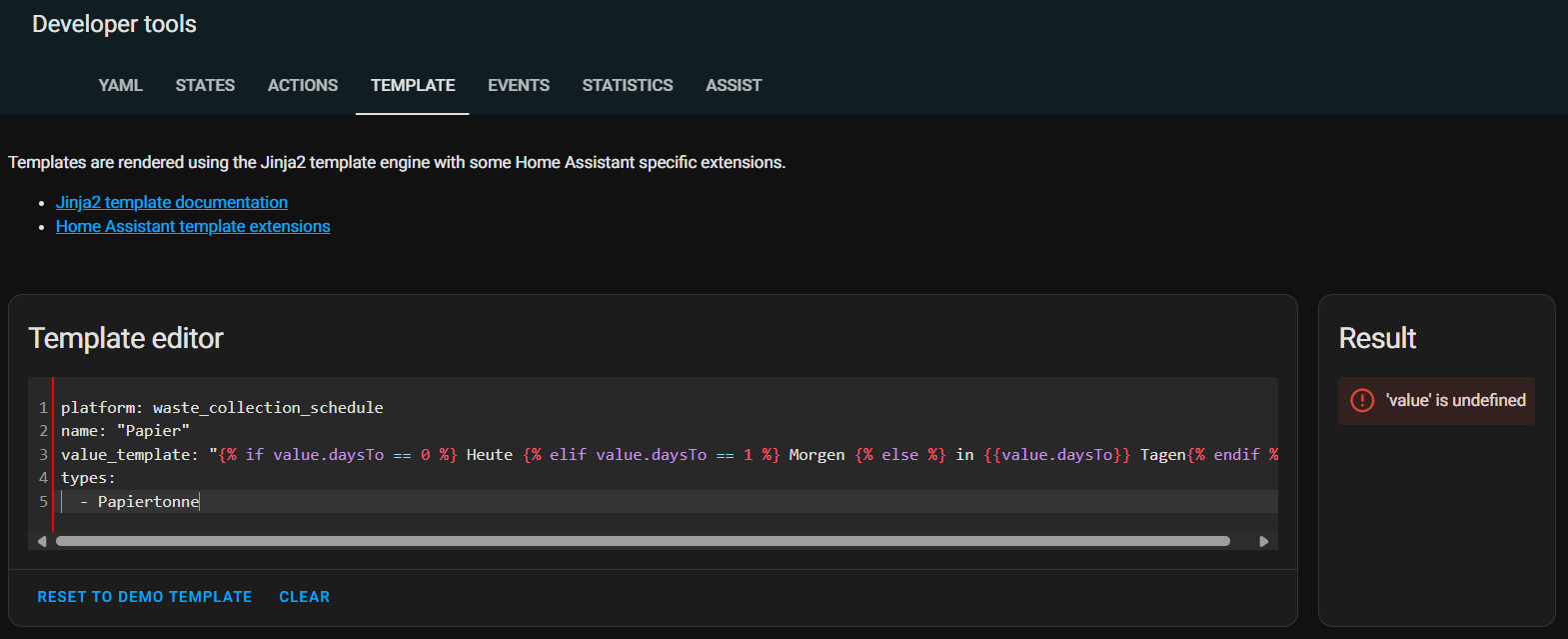Switch to the STATES tab

click(205, 86)
